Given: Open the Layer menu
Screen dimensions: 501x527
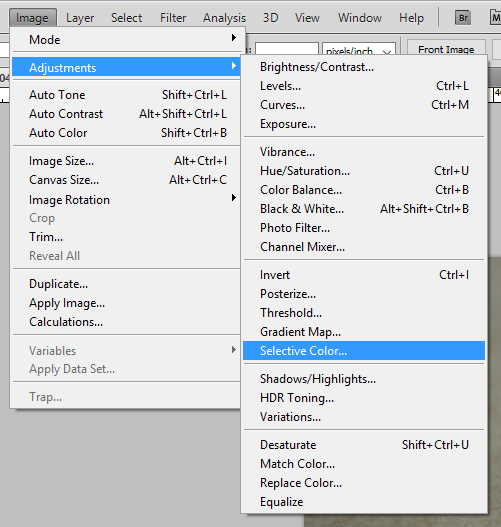Looking at the screenshot, I should coord(80,17).
